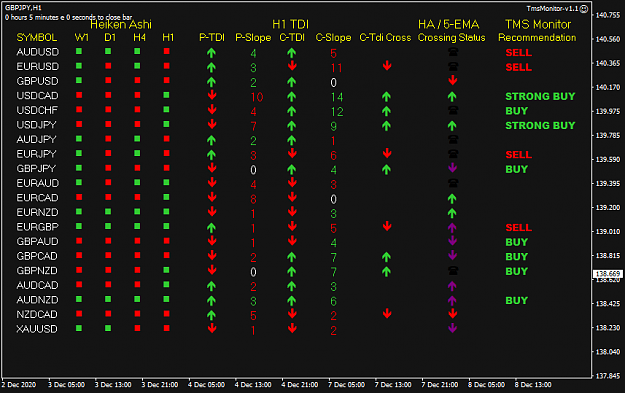Click the 140.755 price axis label

608,15
